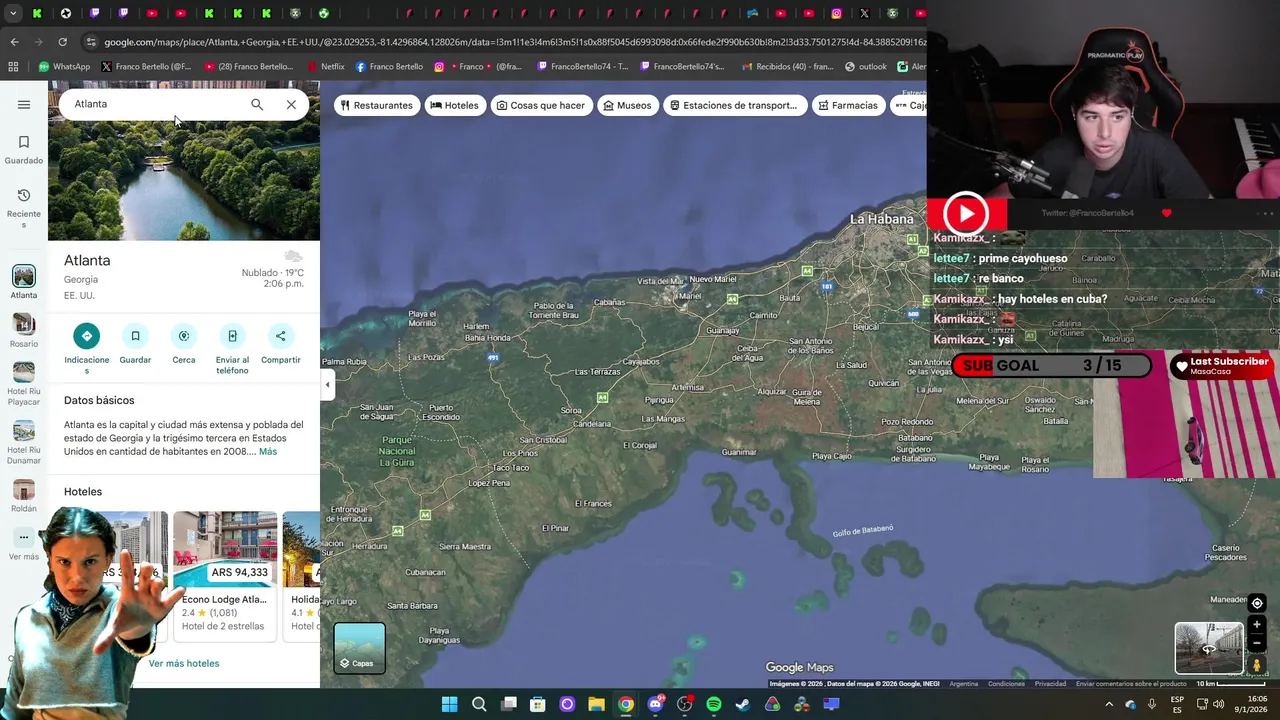The height and width of the screenshot is (720, 1280).
Task: Click Ver más hoteles link
Action: pos(184,663)
